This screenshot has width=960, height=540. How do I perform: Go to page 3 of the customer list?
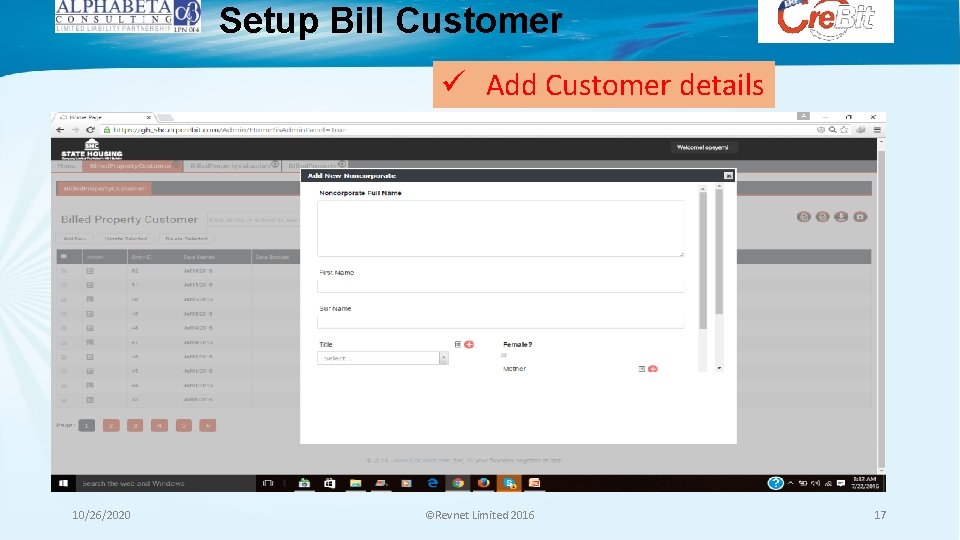[x=135, y=426]
